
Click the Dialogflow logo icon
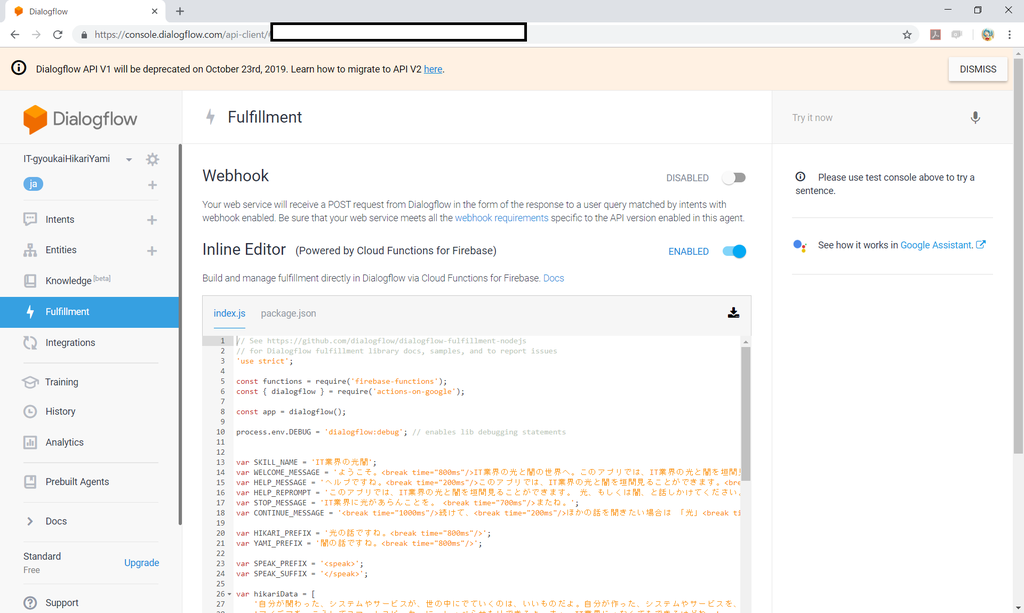click(35, 119)
